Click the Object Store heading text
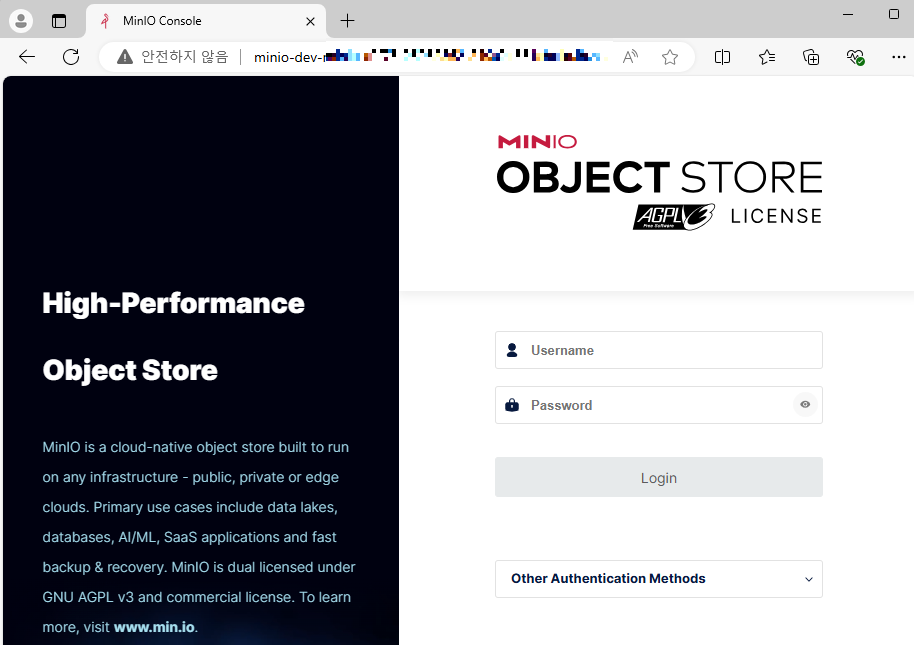 click(x=130, y=371)
